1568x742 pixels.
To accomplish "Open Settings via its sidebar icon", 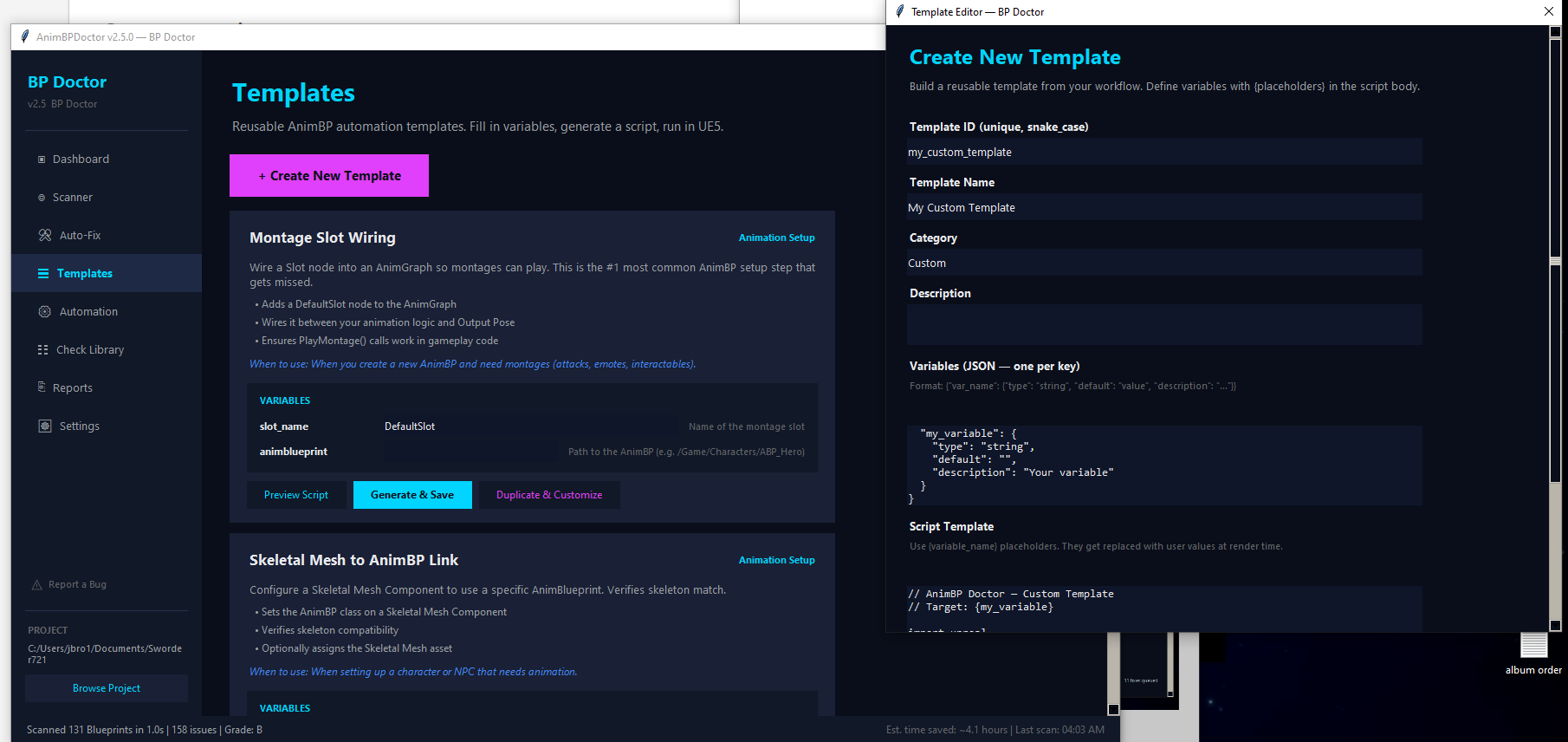I will pyautogui.click(x=45, y=426).
